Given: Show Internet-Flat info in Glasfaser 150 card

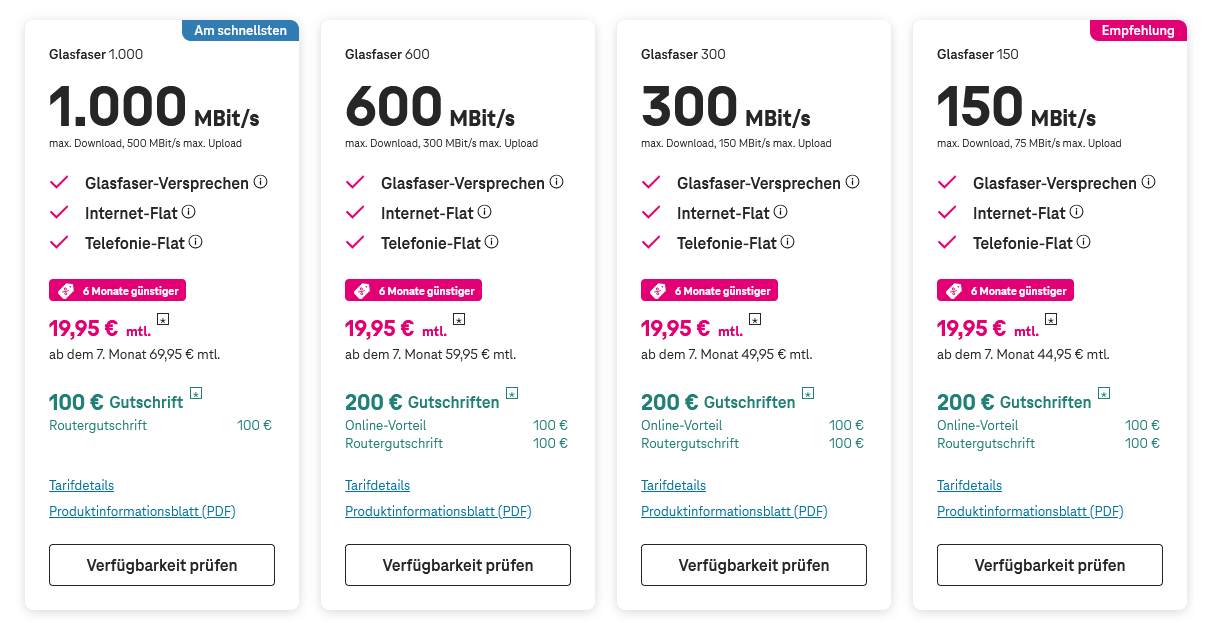Looking at the screenshot, I should [1076, 212].
